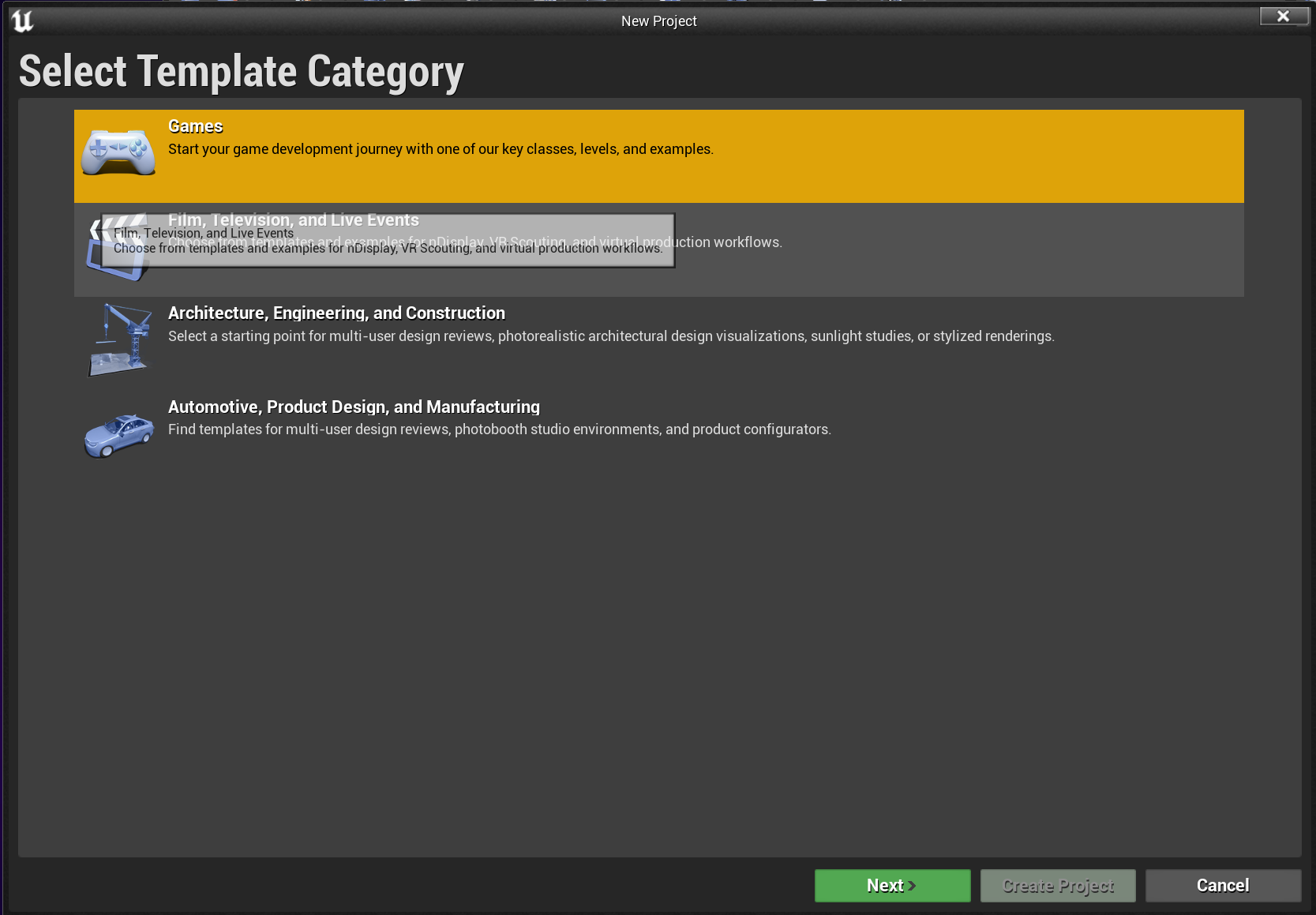
Task: Click Automotive description about photobooth studio environments
Action: [500, 429]
